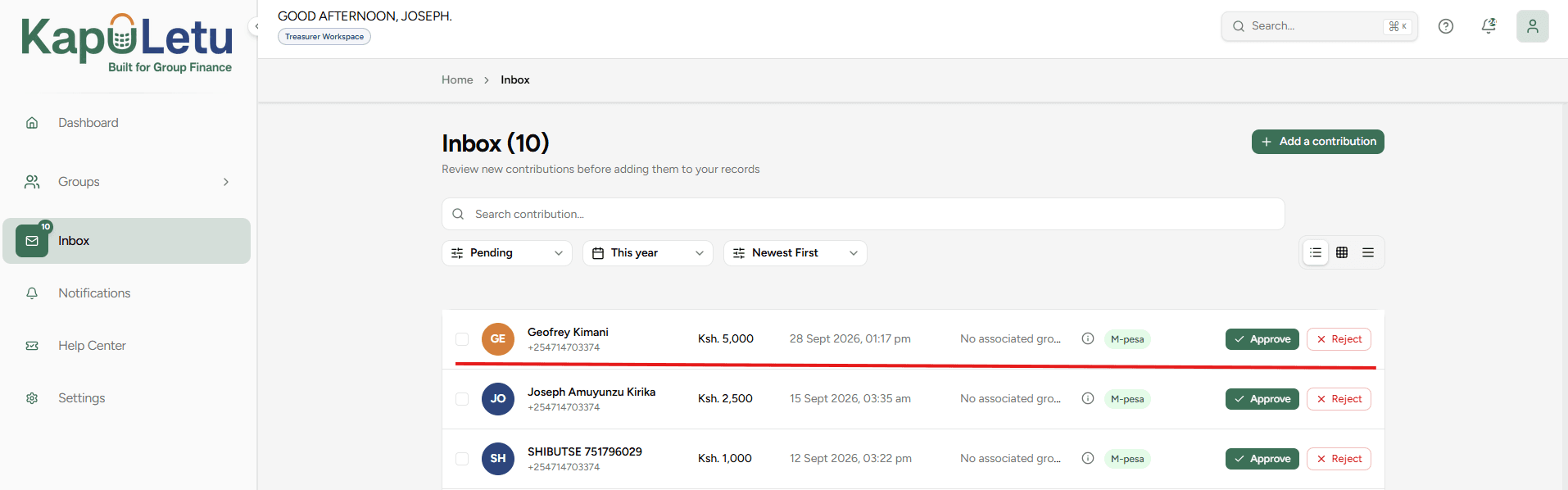This screenshot has height=490, width=1568.
Task: Click the Dashboard home icon
Action: coord(32,123)
